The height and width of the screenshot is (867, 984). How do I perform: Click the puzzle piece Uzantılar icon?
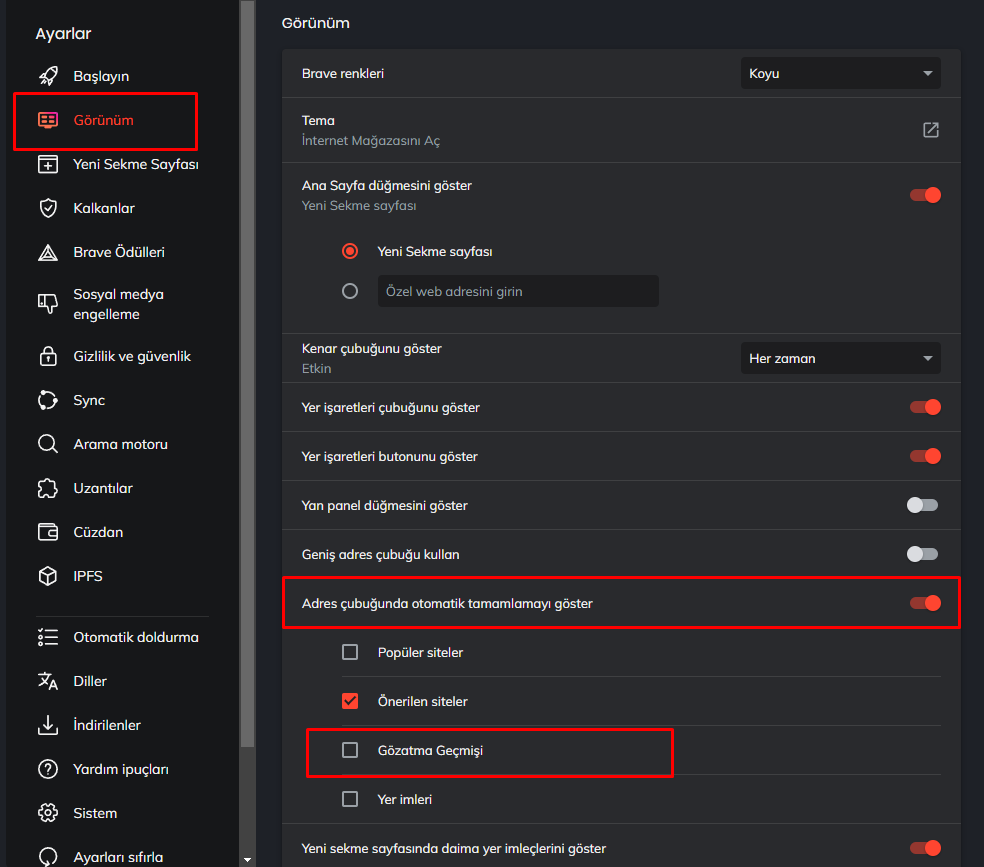48,488
